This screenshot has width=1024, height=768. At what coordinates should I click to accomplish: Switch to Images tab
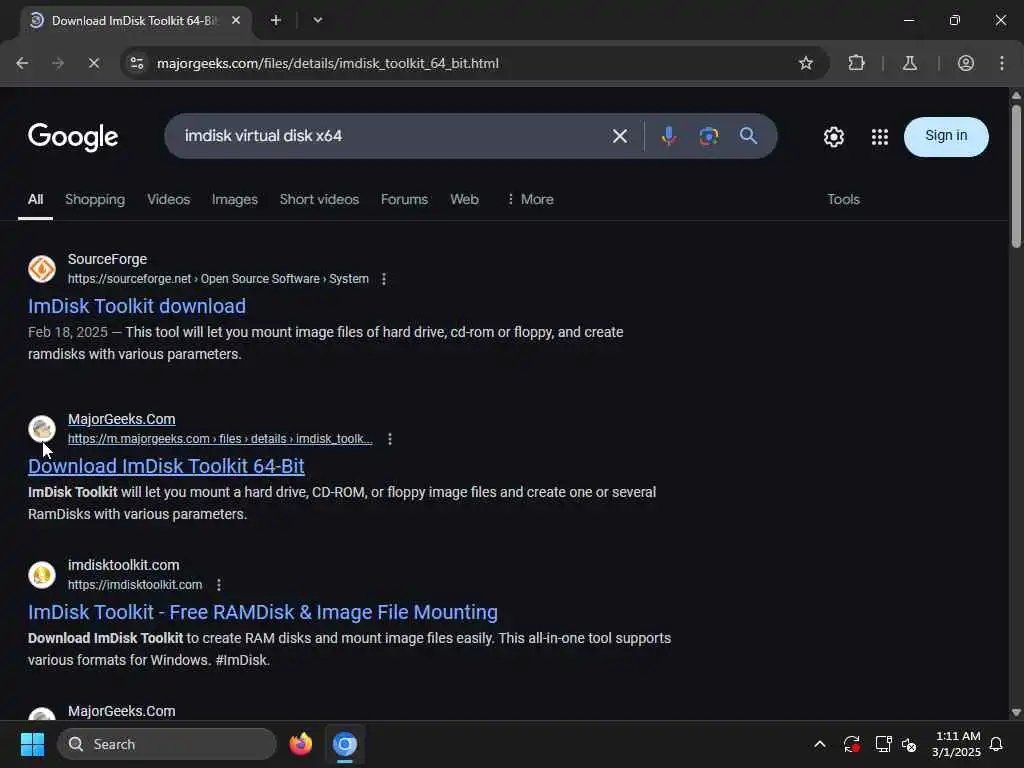pos(234,200)
